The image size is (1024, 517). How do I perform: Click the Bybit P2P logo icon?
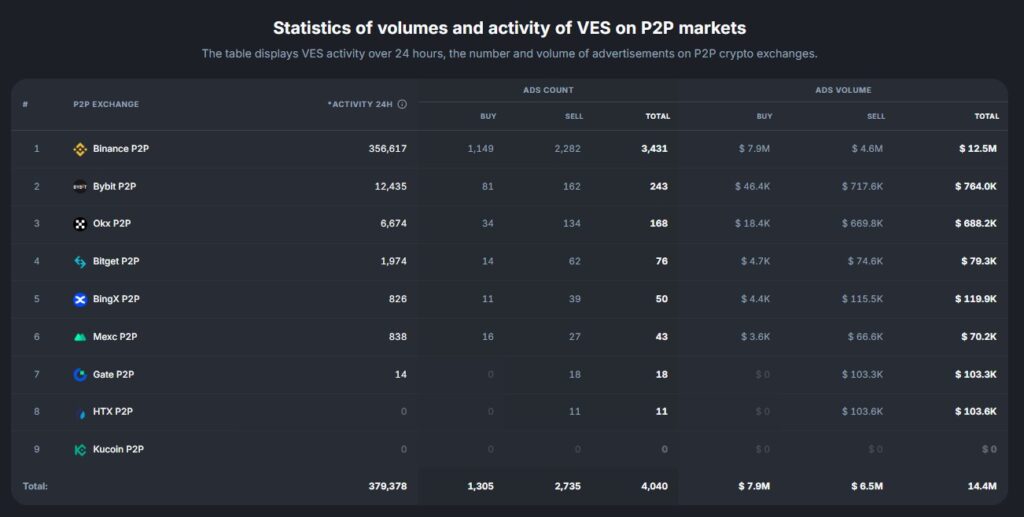(x=80, y=187)
